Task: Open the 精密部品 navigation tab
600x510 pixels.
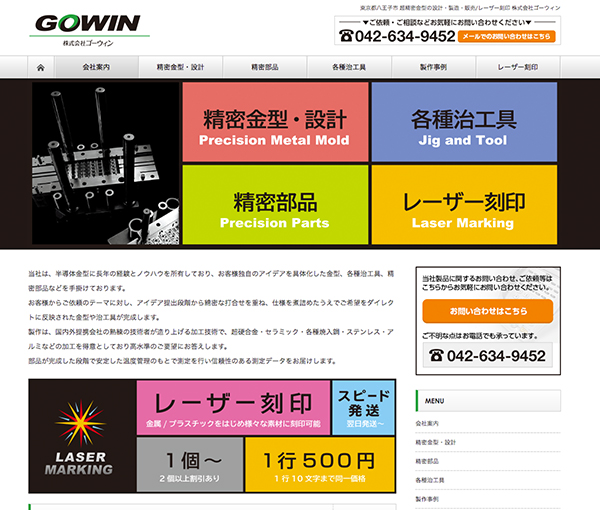Action: pyautogui.click(x=265, y=67)
